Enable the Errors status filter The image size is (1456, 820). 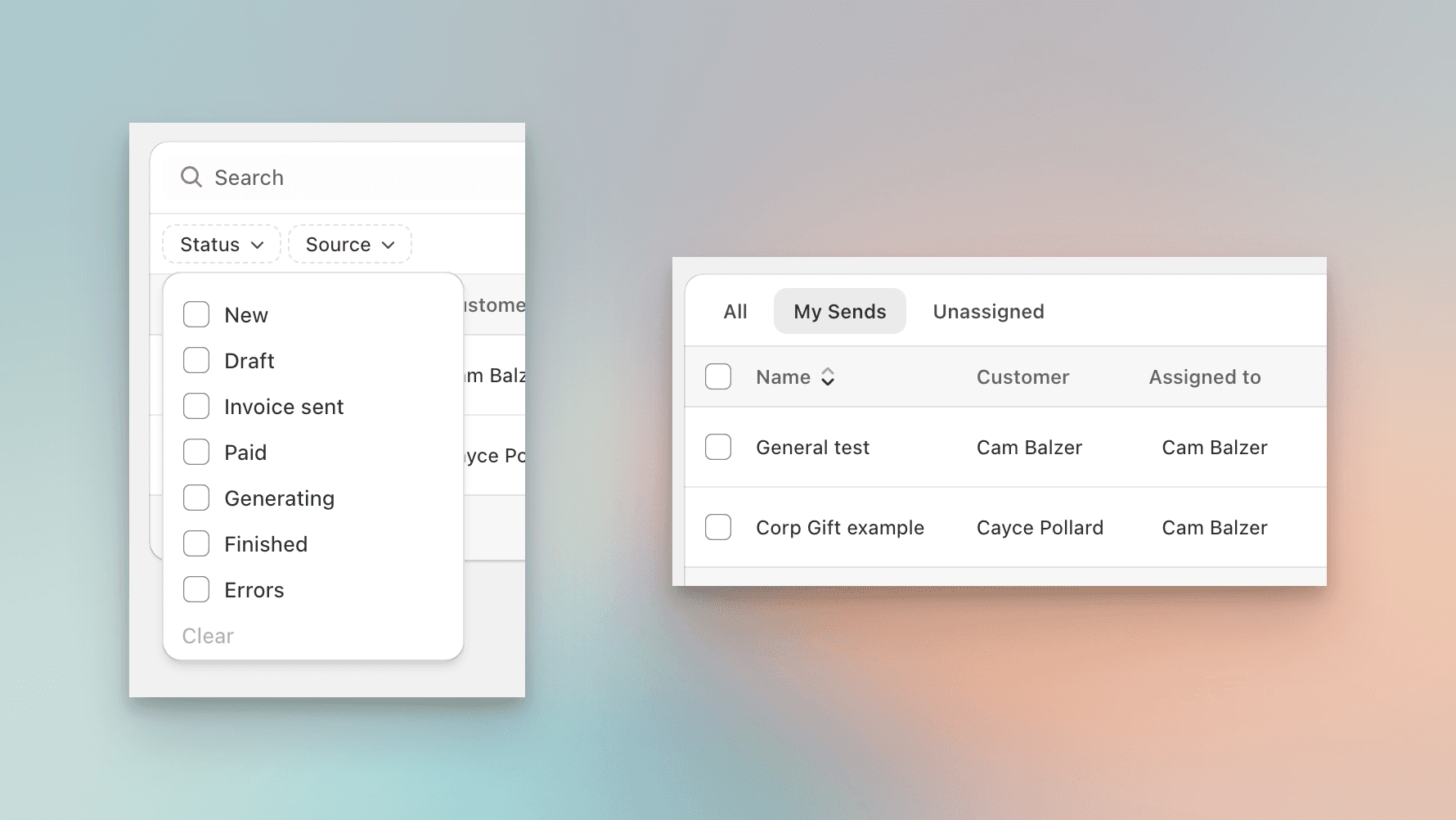point(196,589)
